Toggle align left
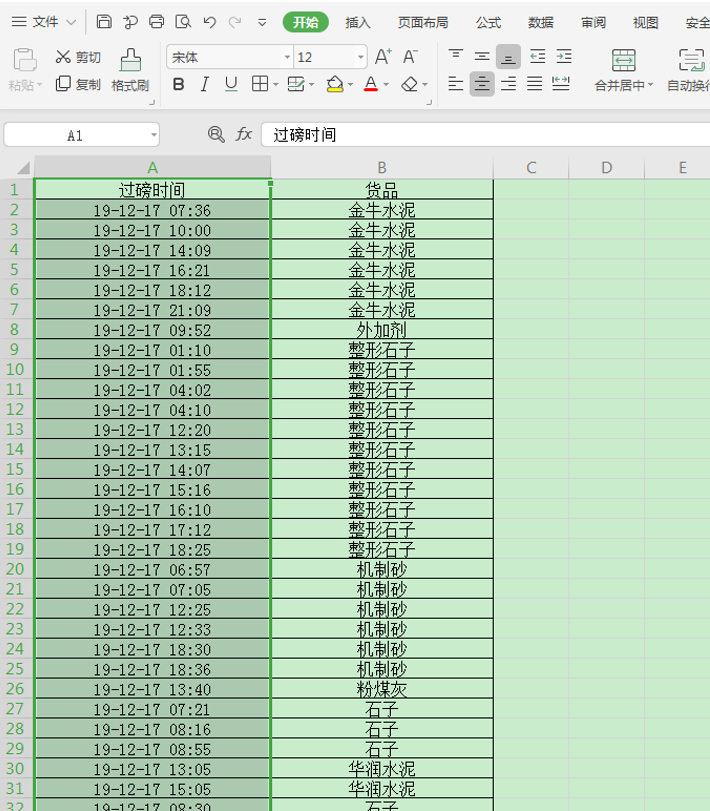Screen dimensions: 710x811 [456, 84]
